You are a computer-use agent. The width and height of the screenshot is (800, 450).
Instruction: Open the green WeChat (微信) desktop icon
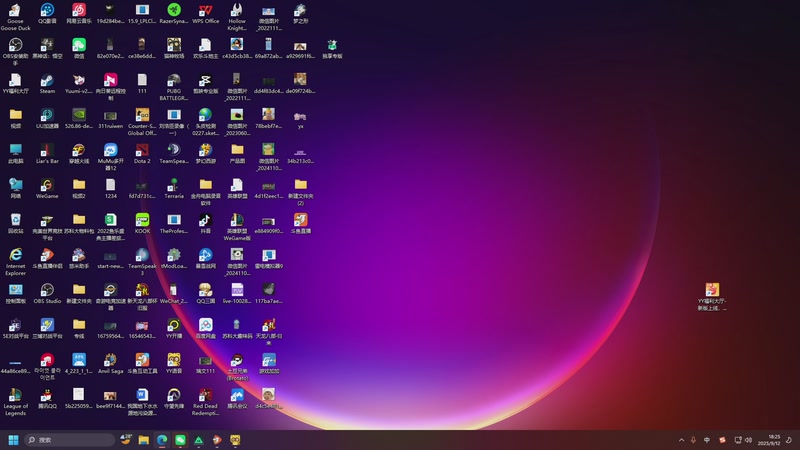tap(79, 48)
